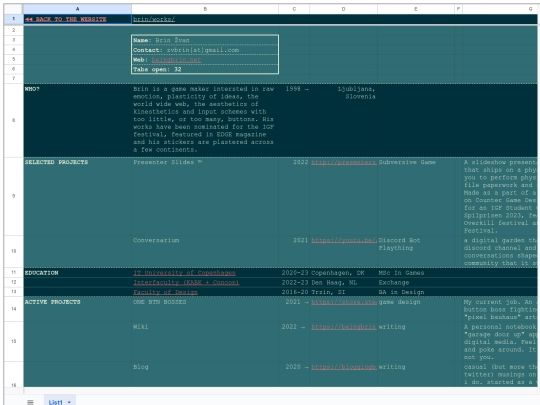Select the 'Conversarium' title cell
Viewport: 540px width, 405px height.
(205, 251)
